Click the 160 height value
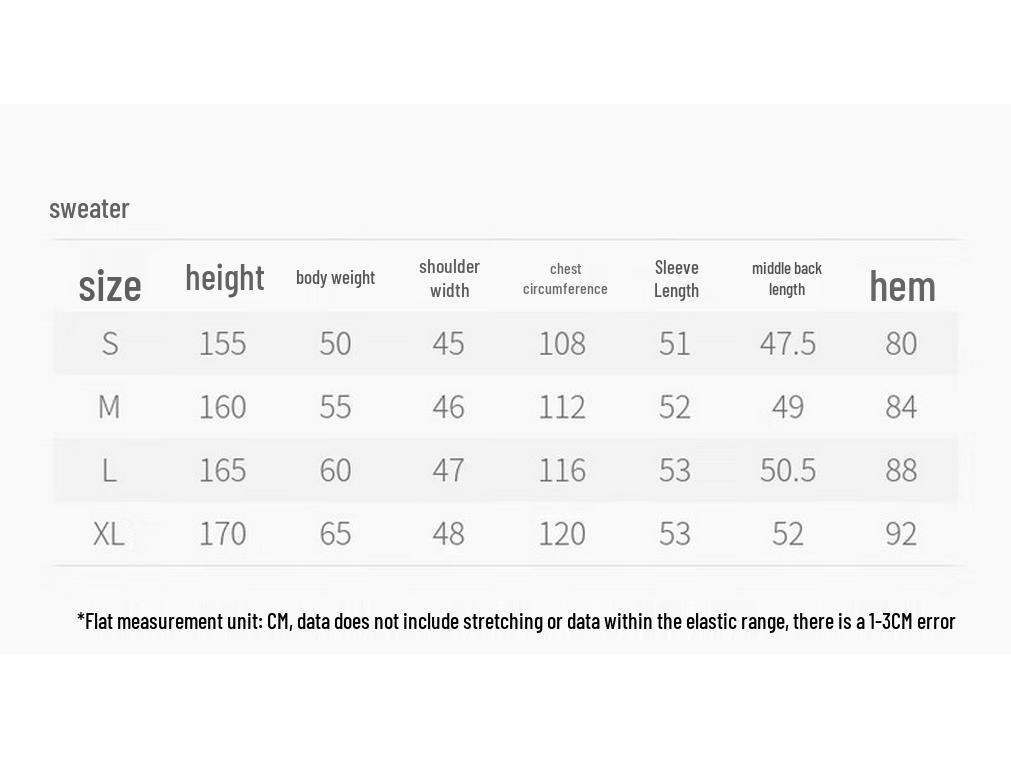The image size is (1011, 759). pos(222,408)
